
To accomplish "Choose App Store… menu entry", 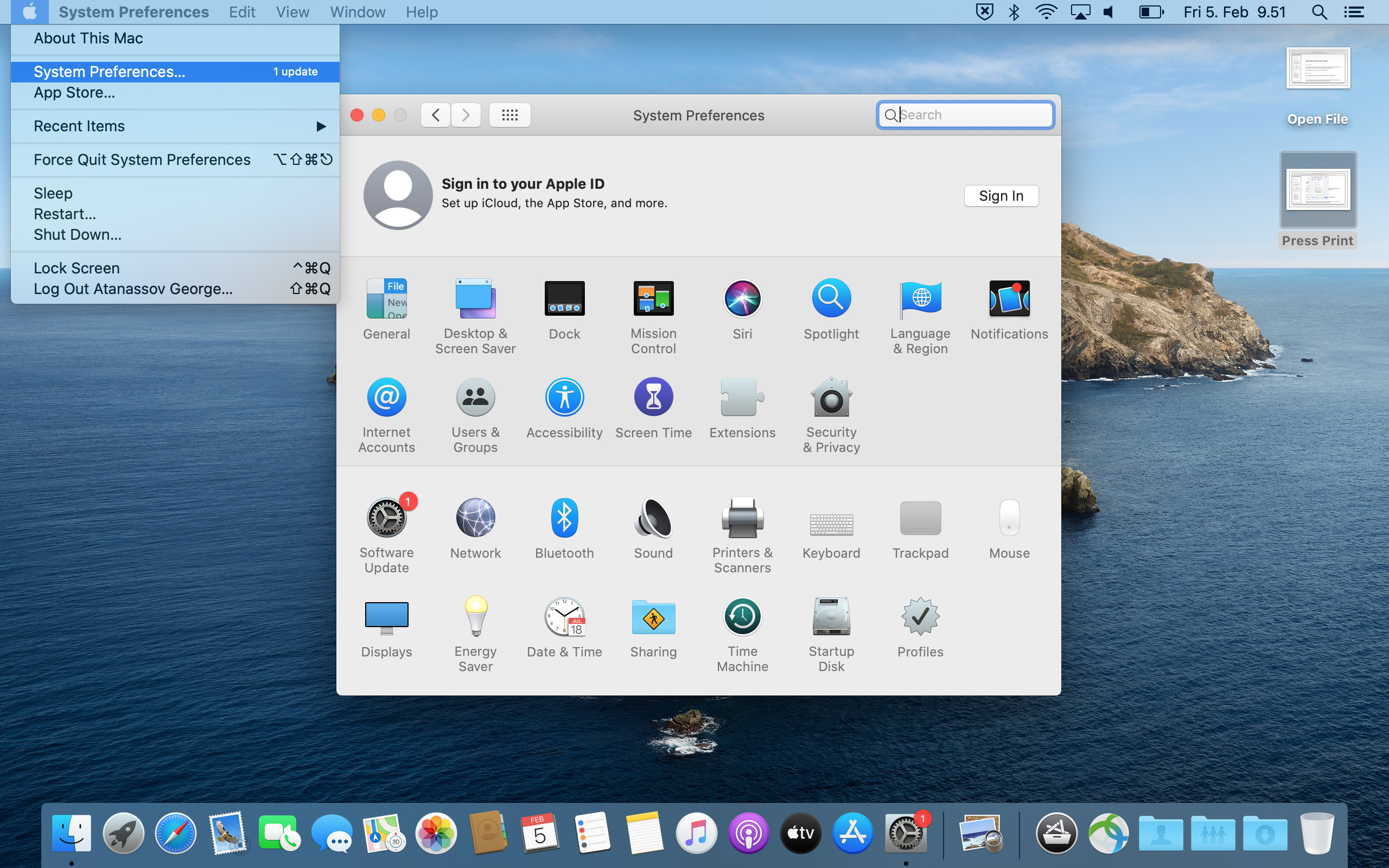I will pyautogui.click(x=175, y=92).
